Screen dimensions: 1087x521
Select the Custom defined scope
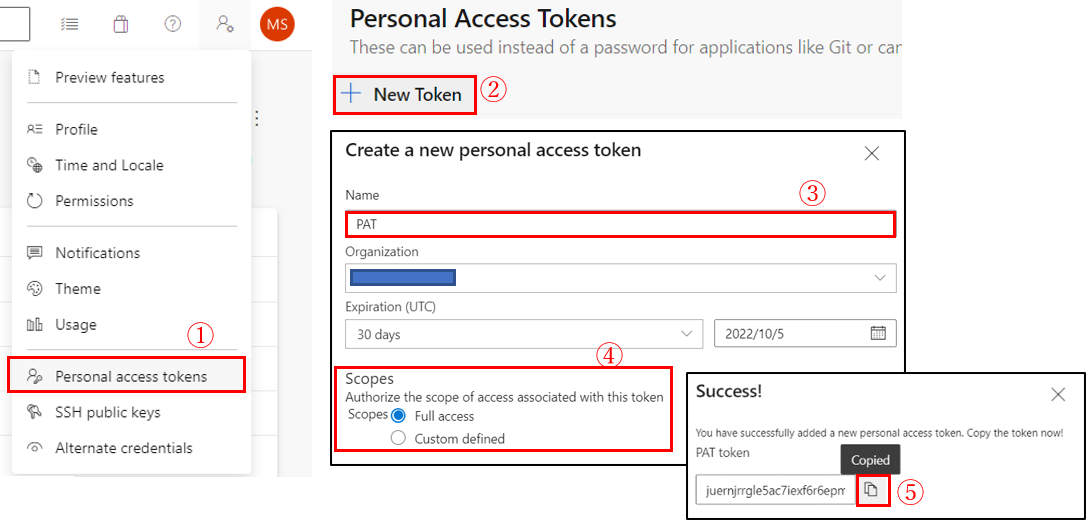[398, 439]
